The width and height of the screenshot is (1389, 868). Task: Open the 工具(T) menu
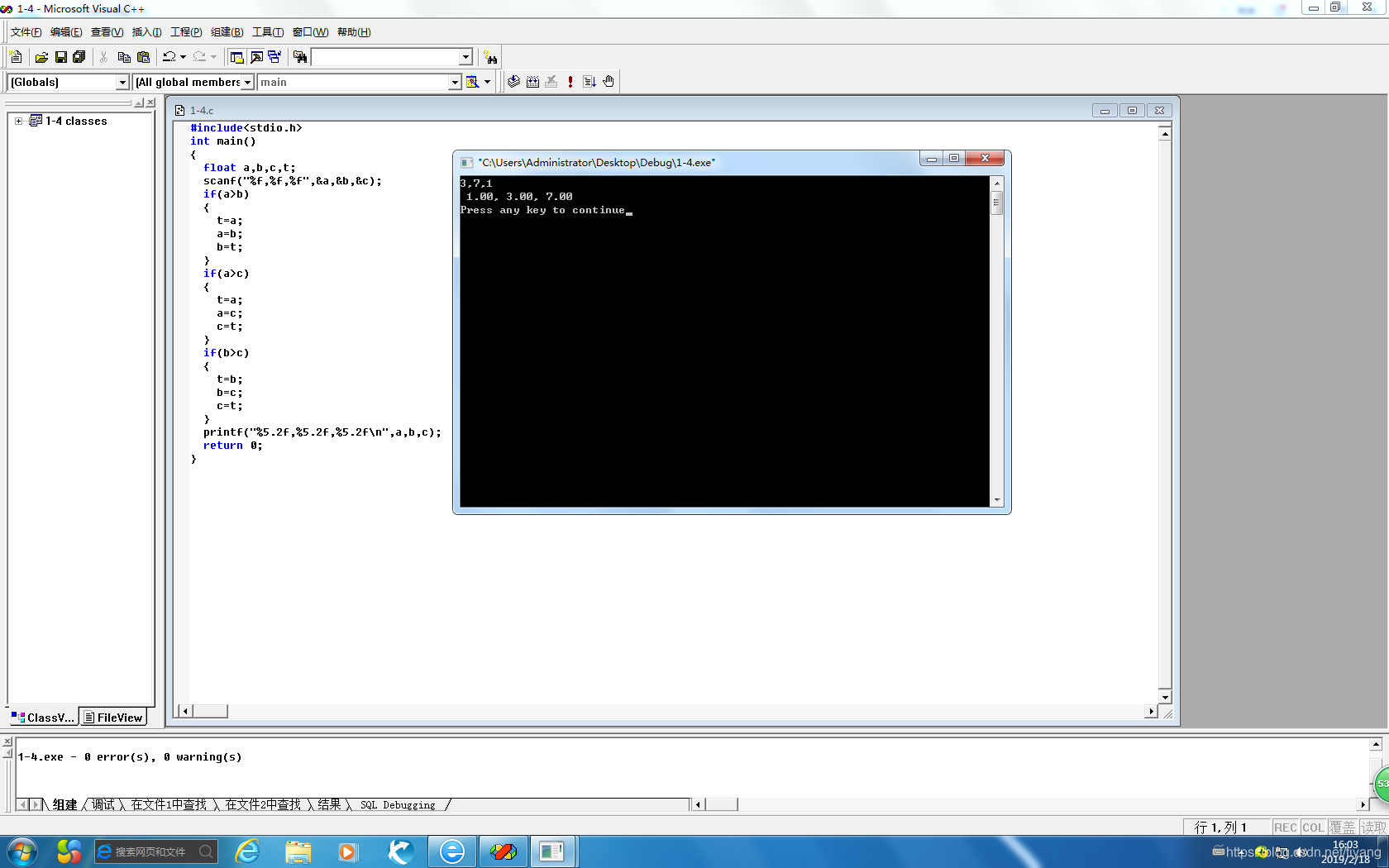267,32
